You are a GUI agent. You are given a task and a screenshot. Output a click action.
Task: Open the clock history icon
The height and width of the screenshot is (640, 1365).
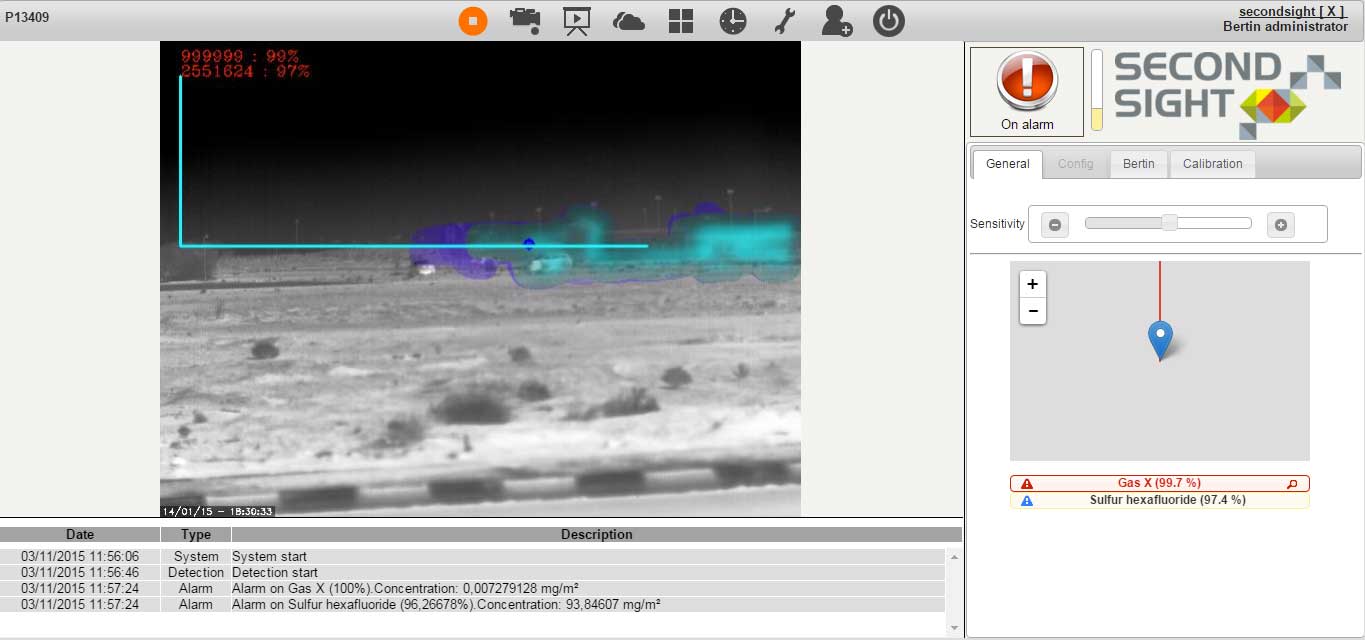733,21
